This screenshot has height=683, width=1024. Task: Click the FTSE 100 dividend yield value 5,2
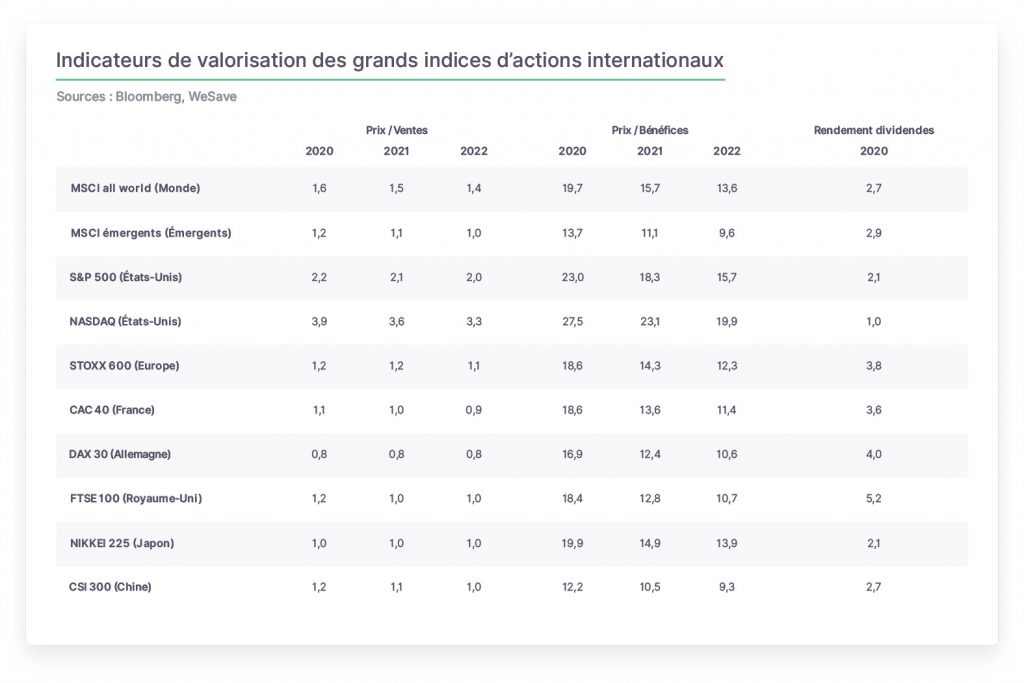874,498
